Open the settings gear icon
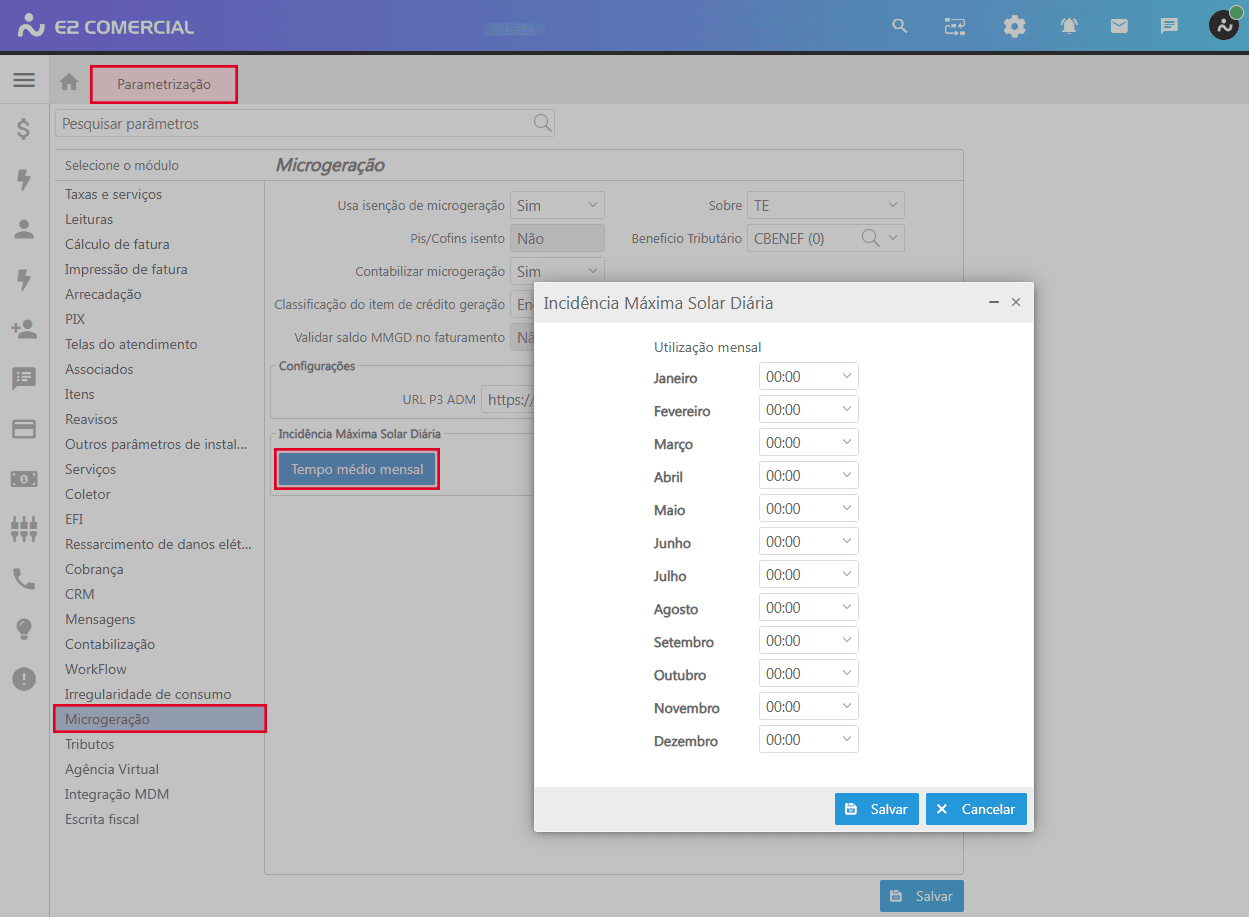Screen dimensions: 1249x917 coord(1014,26)
